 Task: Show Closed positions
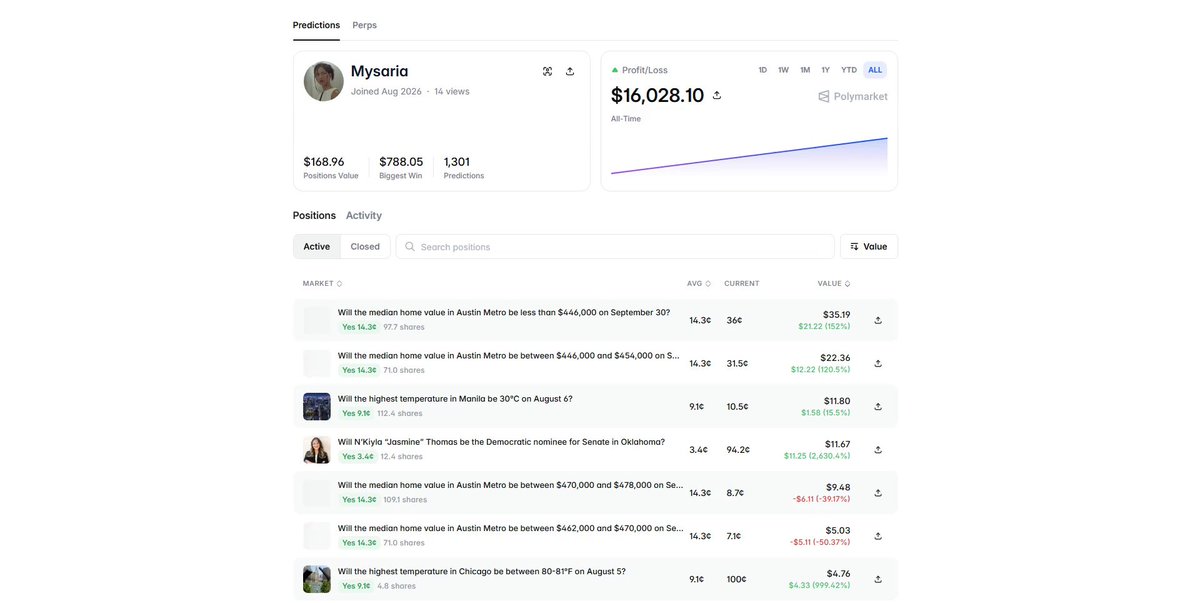click(365, 246)
